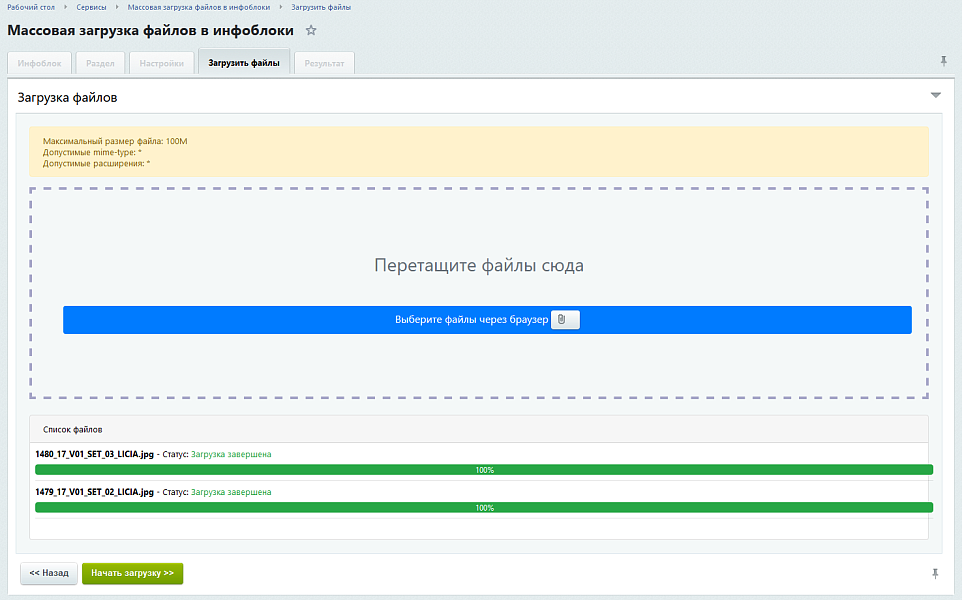Add page to favorites with star icon
Viewport: 962px width, 600px height.
click(311, 30)
